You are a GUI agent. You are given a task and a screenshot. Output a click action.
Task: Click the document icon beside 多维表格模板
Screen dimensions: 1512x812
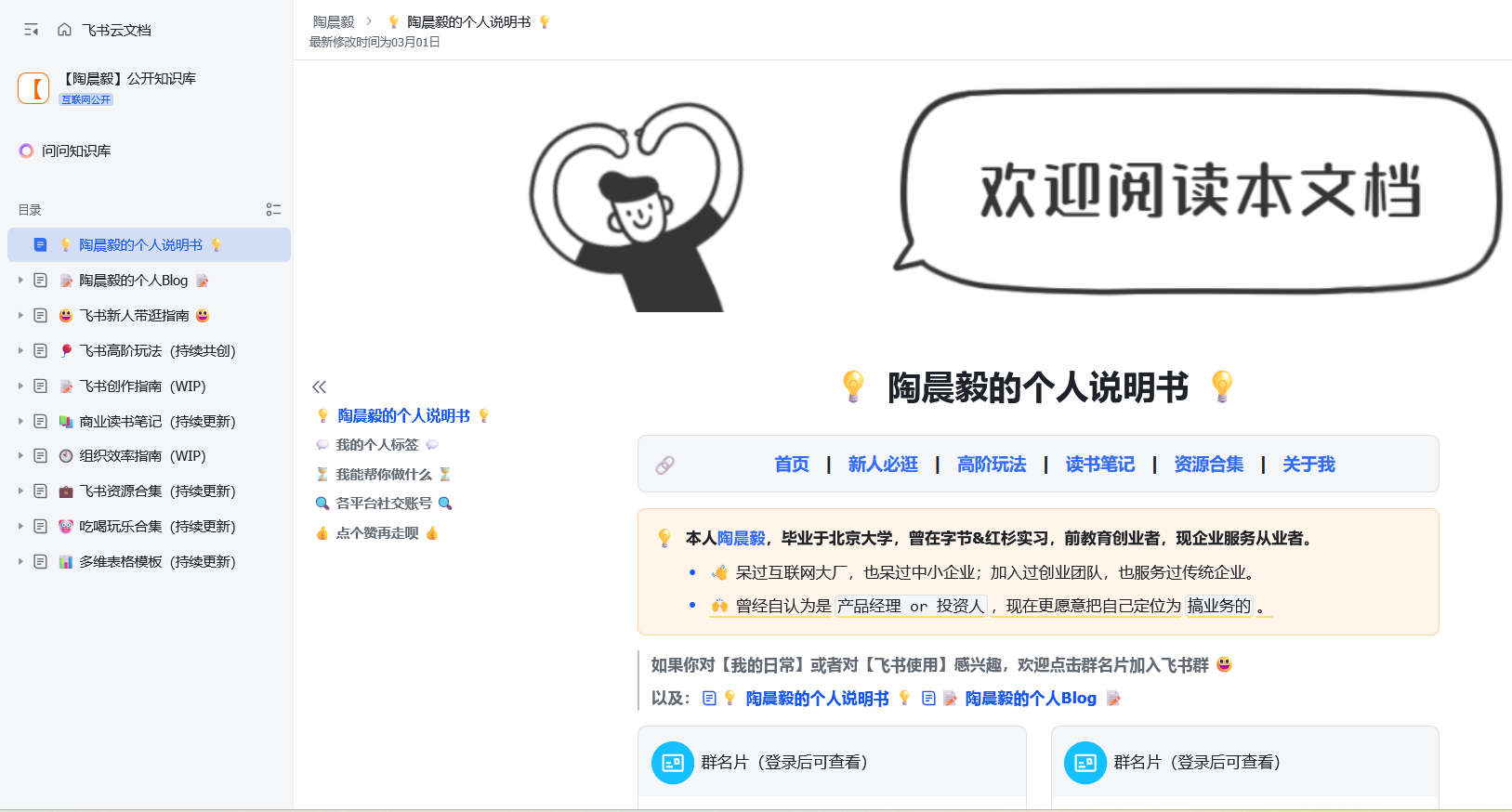click(x=40, y=561)
